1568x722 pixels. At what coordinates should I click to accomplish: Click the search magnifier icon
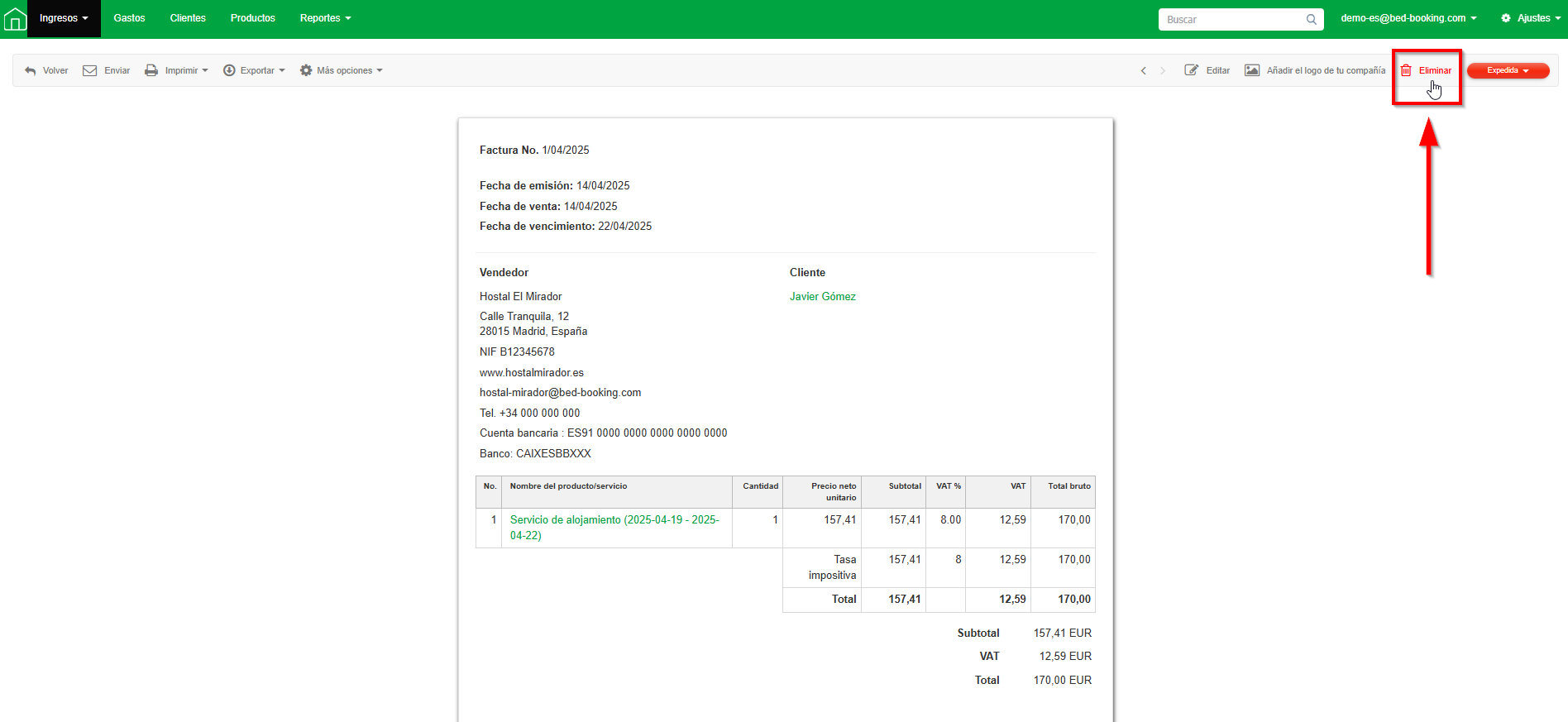[x=1312, y=20]
